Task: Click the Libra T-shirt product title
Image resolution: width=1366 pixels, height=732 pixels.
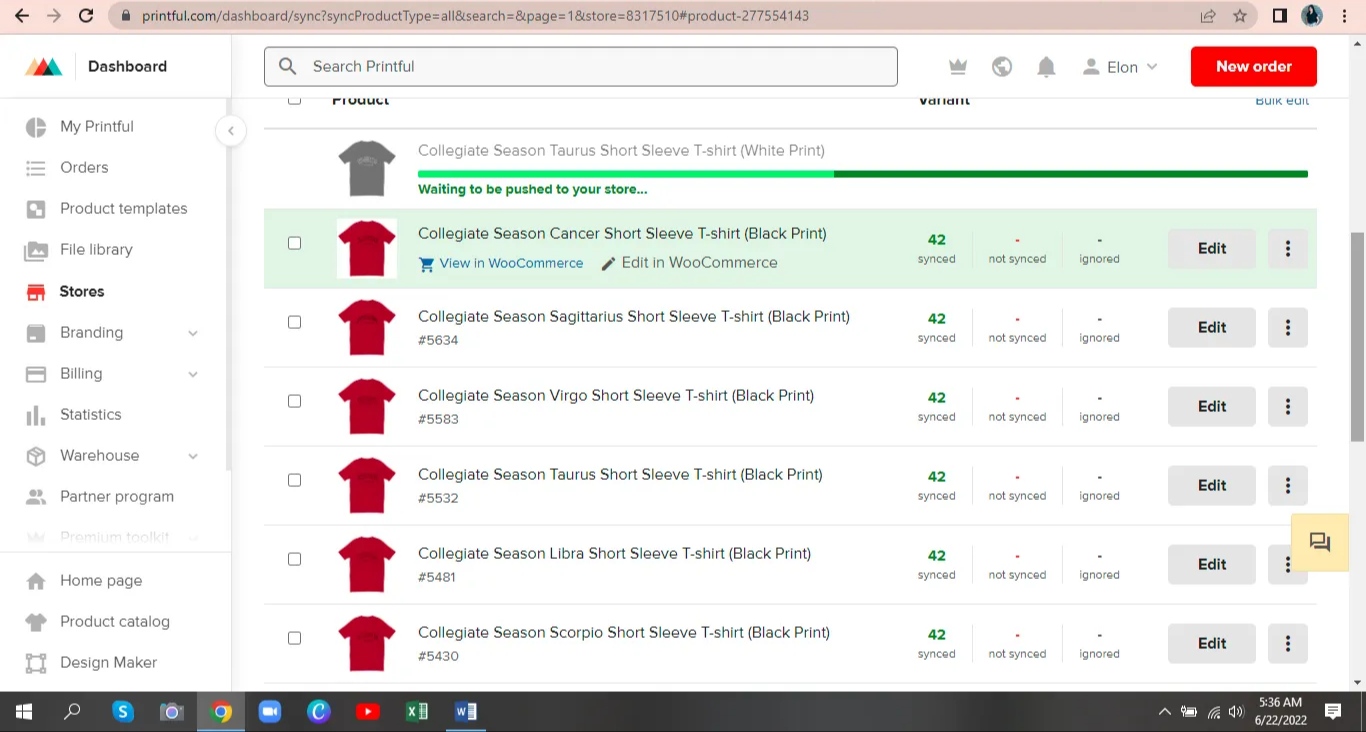Action: [x=614, y=554]
